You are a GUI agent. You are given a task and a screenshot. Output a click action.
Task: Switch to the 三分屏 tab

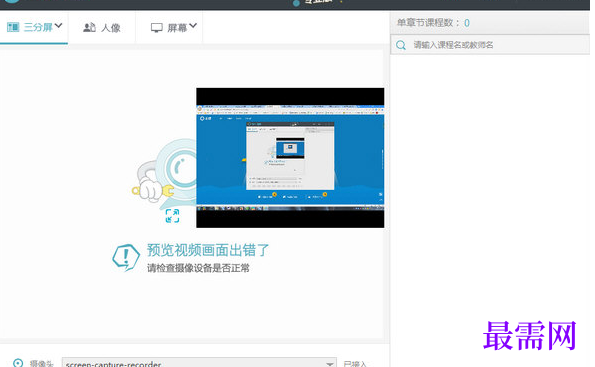click(34, 27)
